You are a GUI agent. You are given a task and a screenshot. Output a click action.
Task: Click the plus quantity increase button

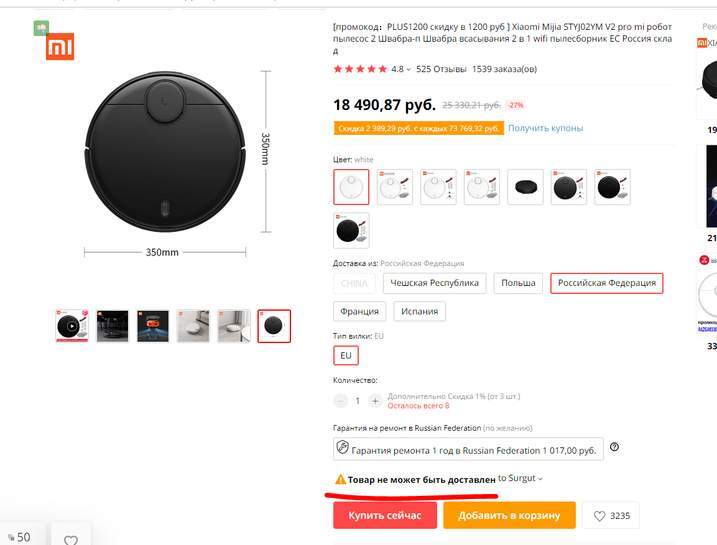click(x=375, y=401)
